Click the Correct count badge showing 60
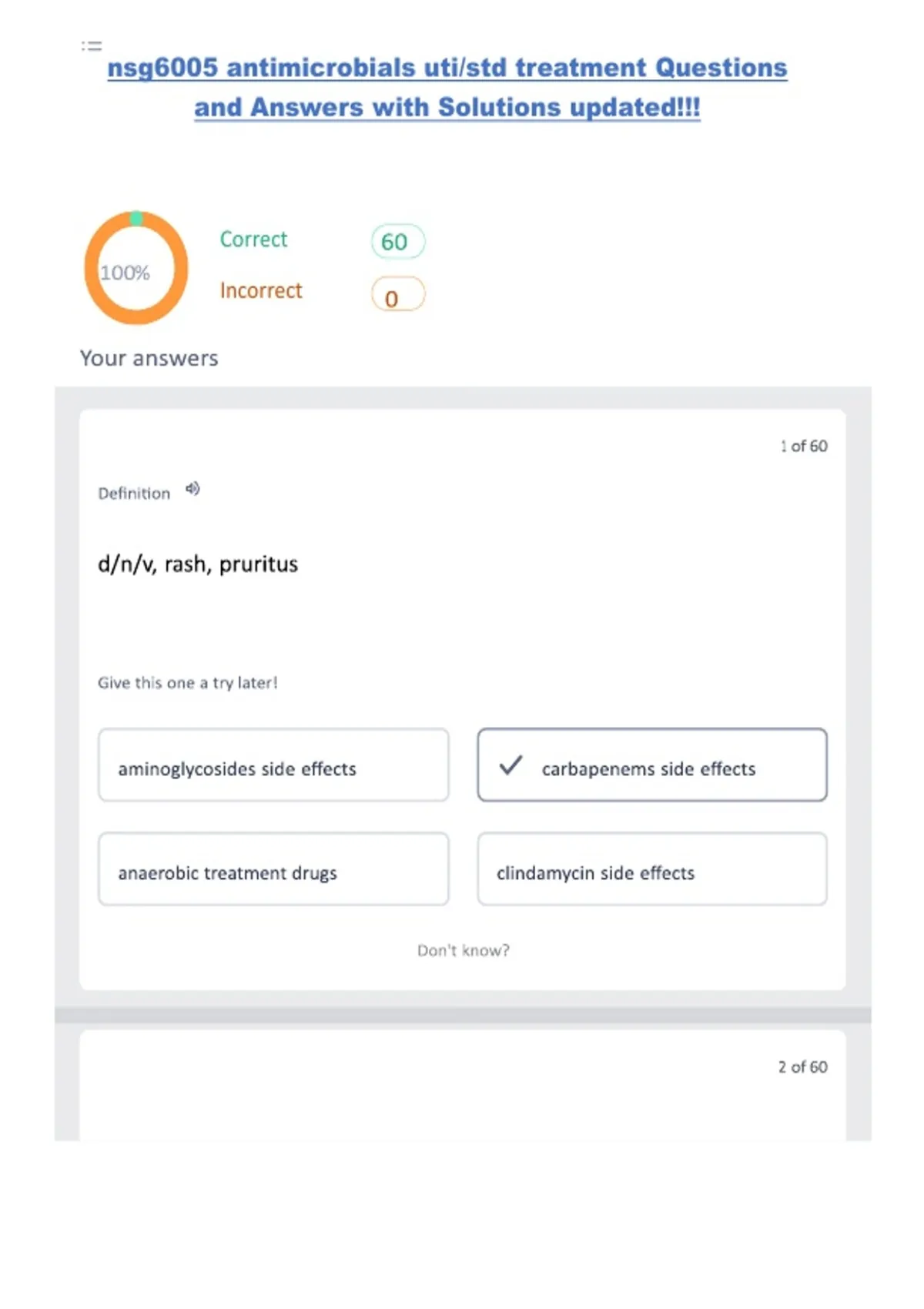 397,242
